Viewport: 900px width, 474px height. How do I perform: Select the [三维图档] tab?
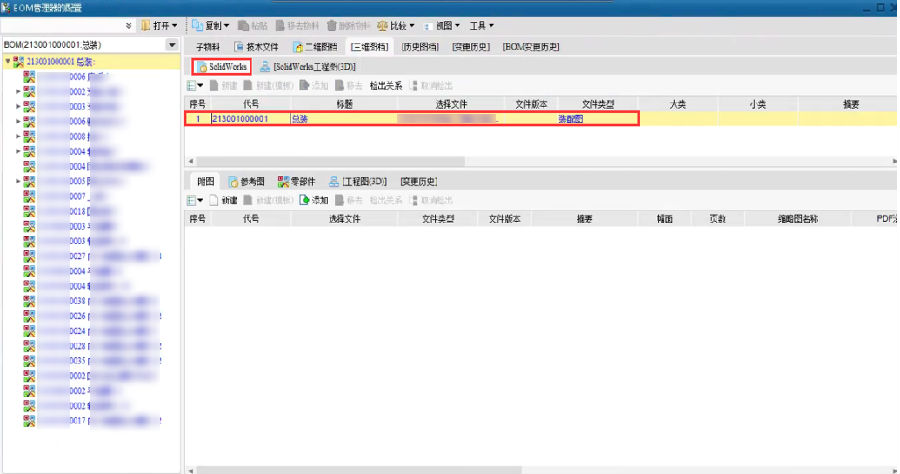tap(369, 47)
